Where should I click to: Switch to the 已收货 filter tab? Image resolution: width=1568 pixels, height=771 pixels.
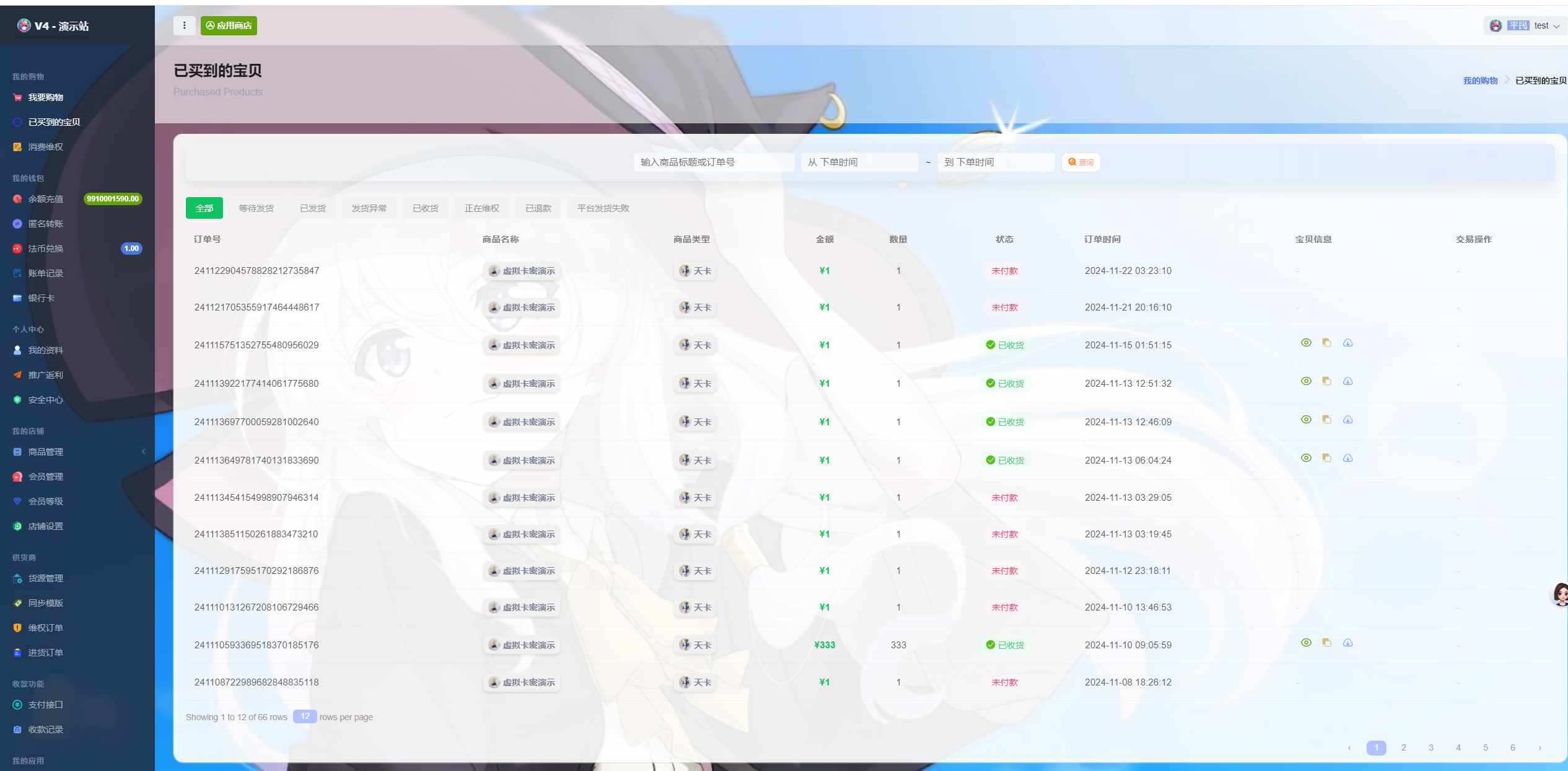tap(425, 208)
